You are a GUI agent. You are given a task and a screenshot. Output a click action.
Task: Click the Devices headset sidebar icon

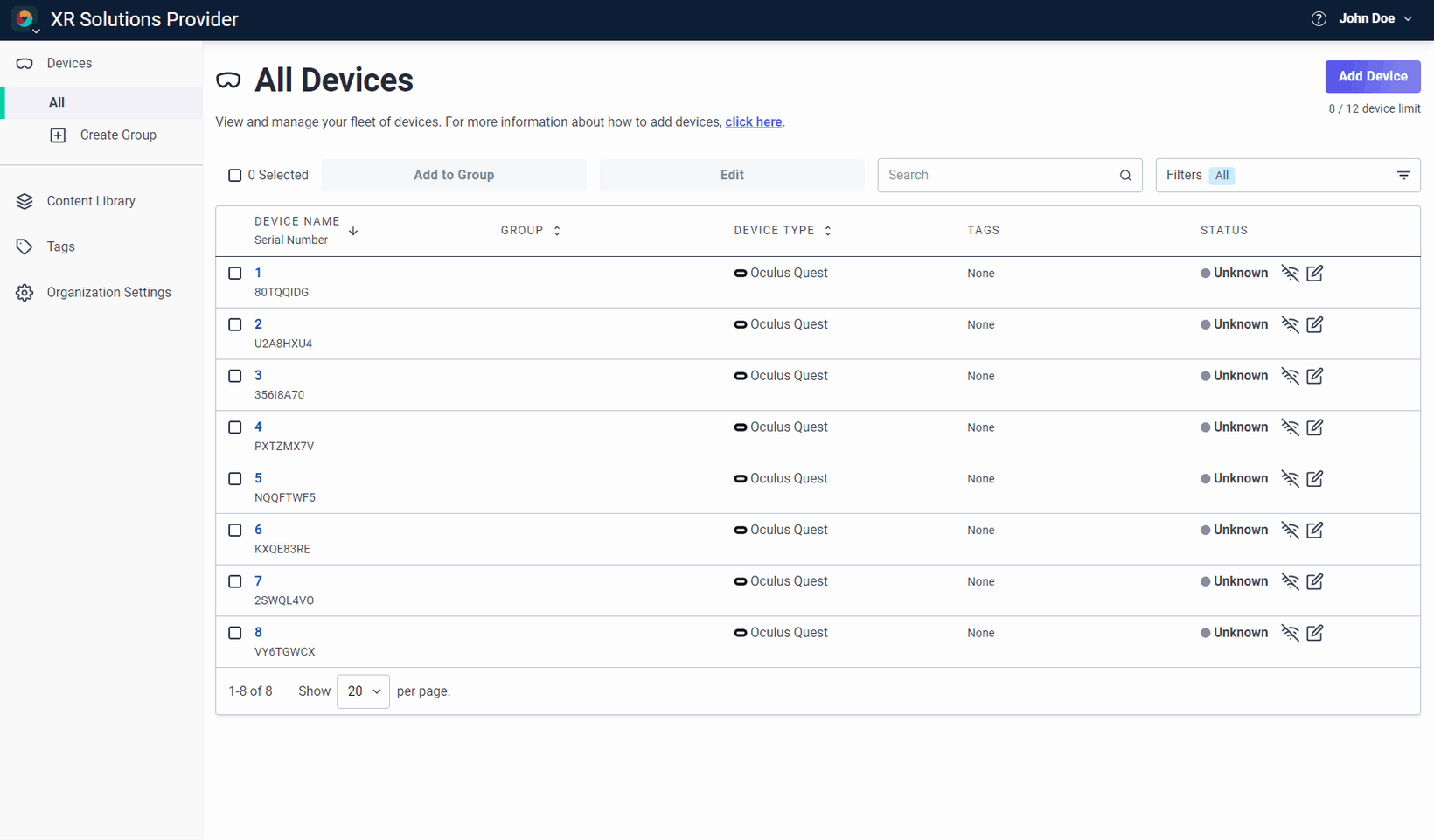click(24, 64)
